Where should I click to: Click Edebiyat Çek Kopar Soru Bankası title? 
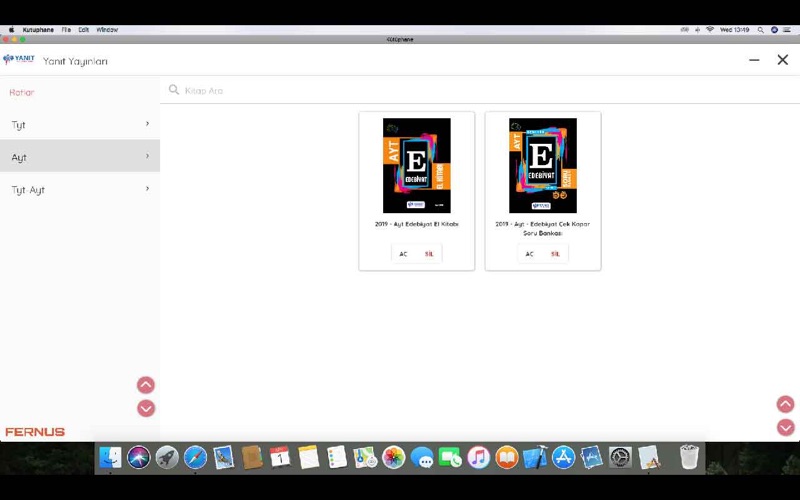point(542,229)
